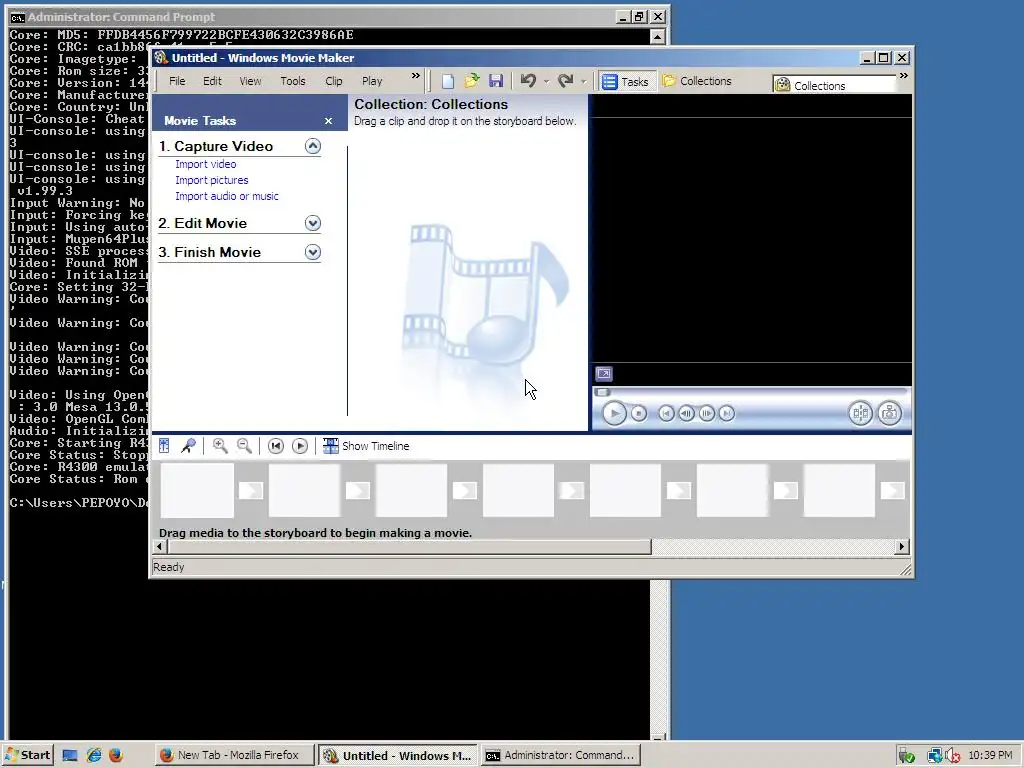Switch to the Administrator: Command Prompt taskbar button
Screen dimensions: 1024x768
[562, 756]
